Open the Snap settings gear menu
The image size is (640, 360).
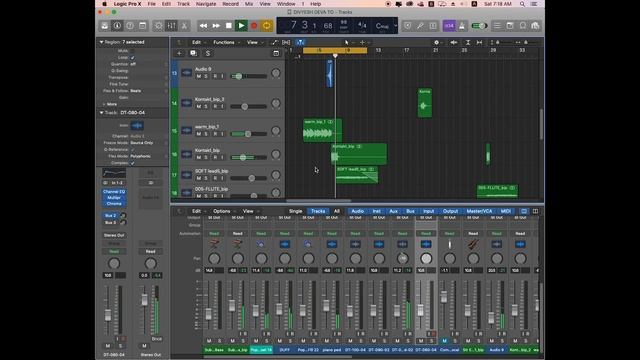[437, 42]
